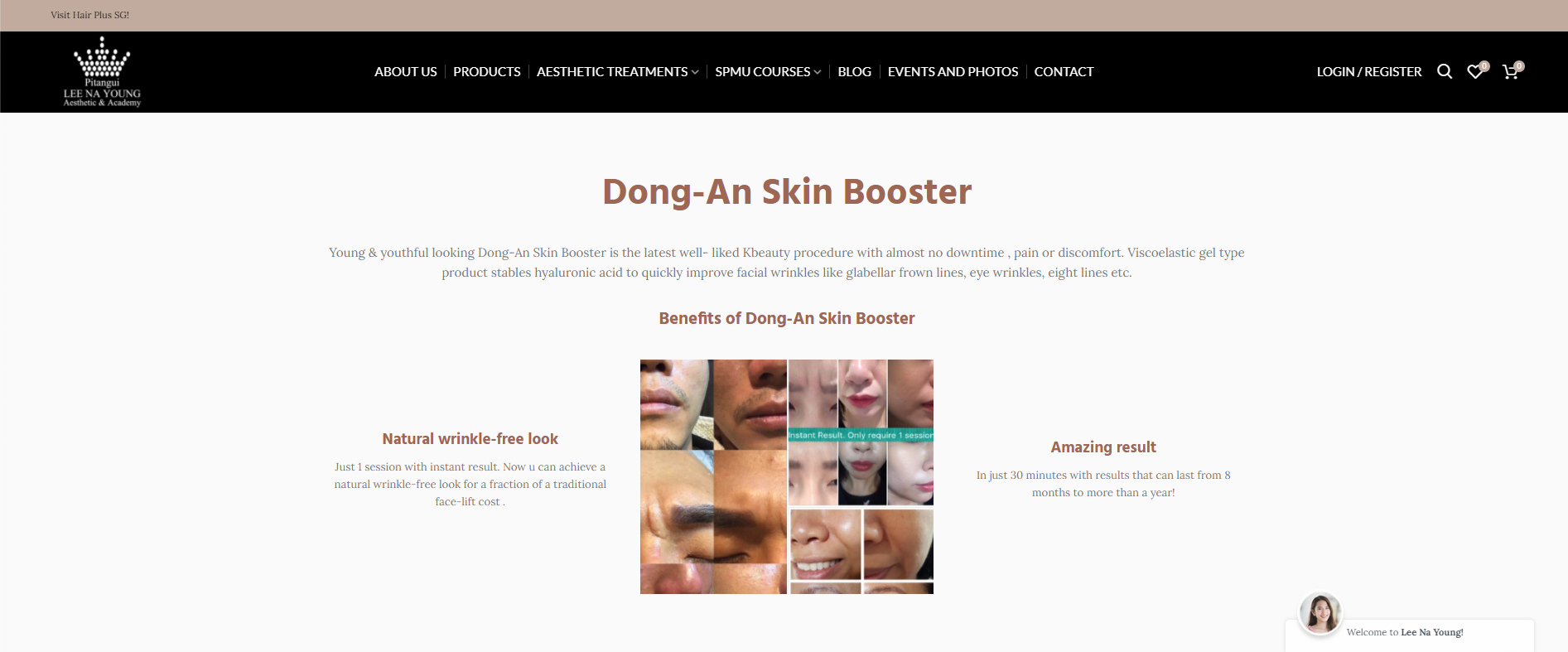Open the Aesthetic Treatments menu label
This screenshot has height=652, width=1568.
tap(612, 72)
